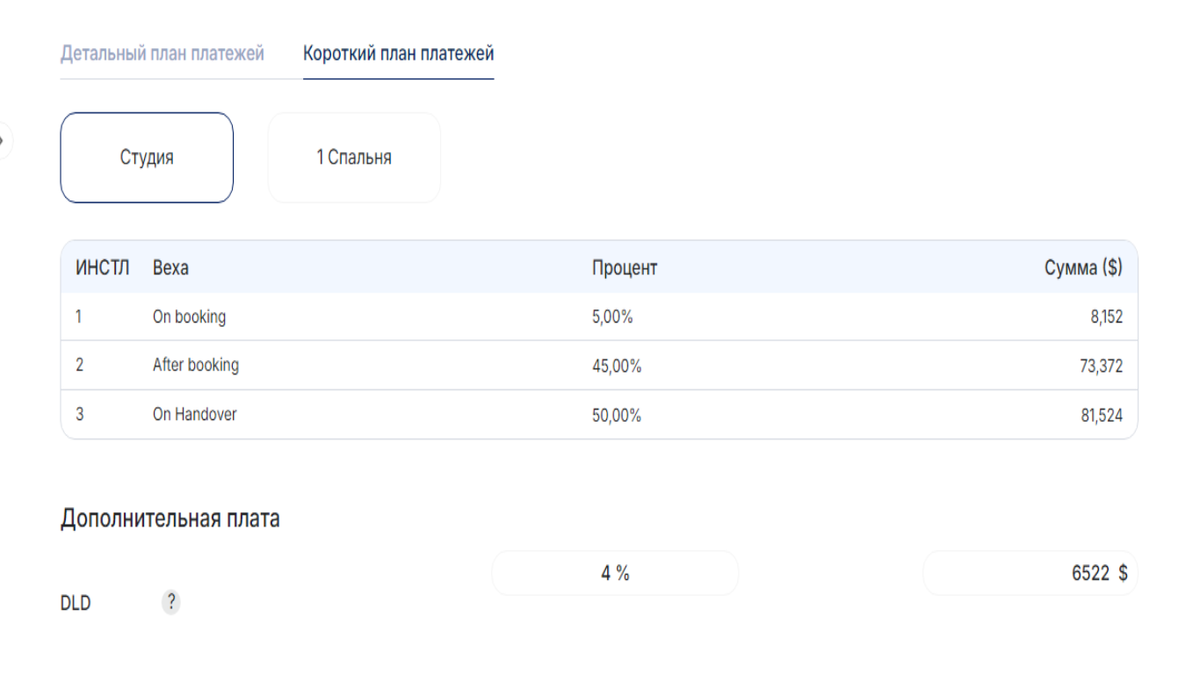Select the On Handover row
Image resolution: width=1200 pixels, height=675 pixels.
[195, 414]
